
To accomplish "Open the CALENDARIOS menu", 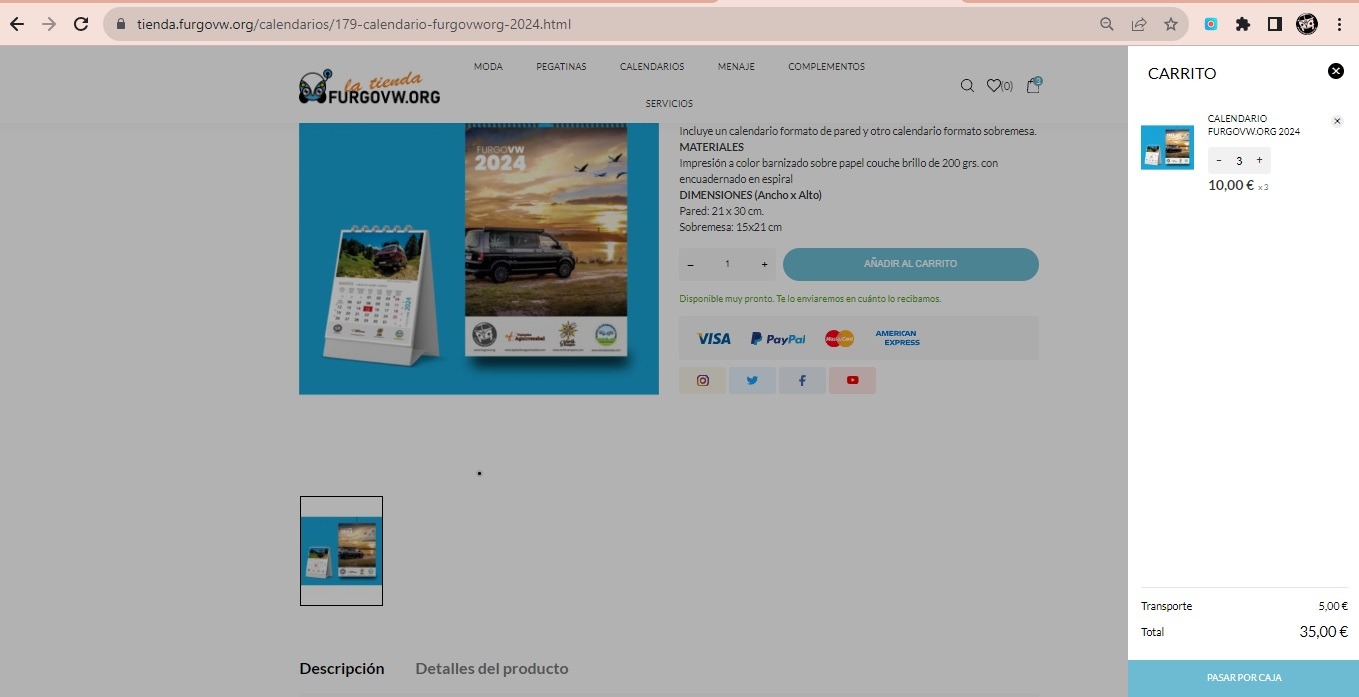I will pyautogui.click(x=652, y=67).
